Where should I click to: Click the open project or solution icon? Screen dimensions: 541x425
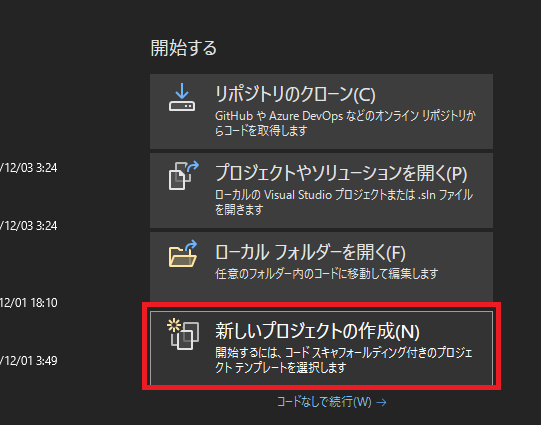click(x=184, y=175)
